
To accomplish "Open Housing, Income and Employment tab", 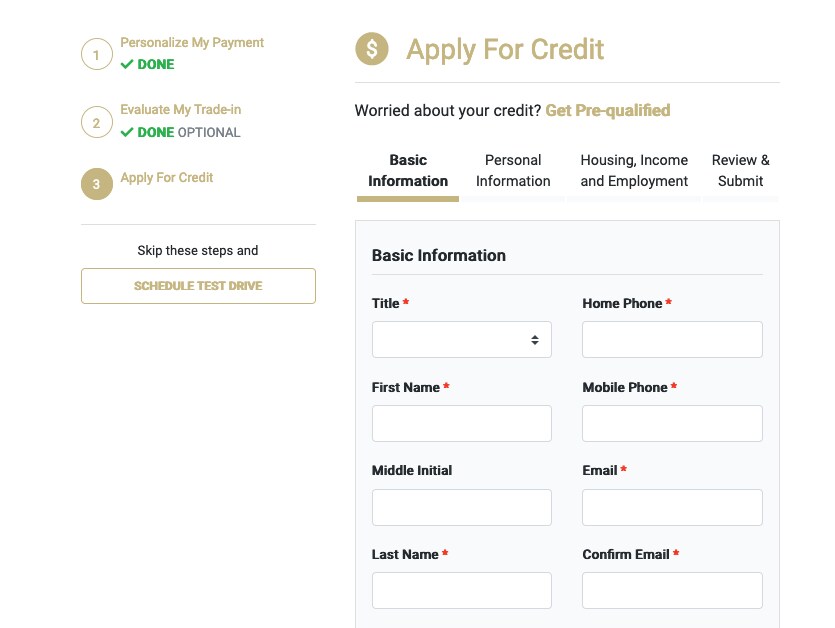I will click(x=634, y=170).
